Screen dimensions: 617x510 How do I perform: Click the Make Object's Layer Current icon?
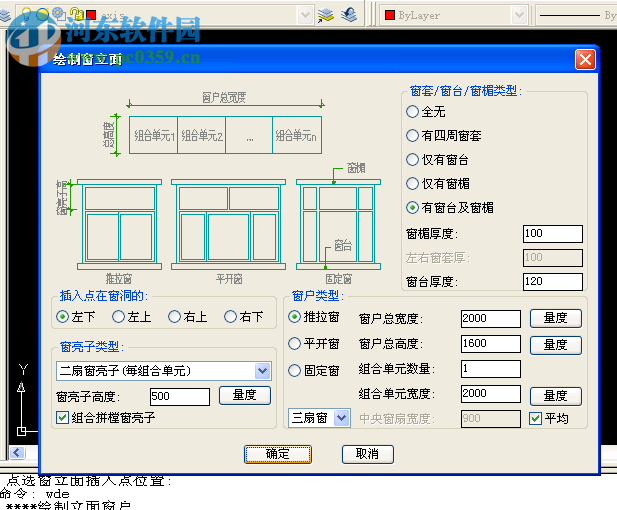pyautogui.click(x=326, y=15)
